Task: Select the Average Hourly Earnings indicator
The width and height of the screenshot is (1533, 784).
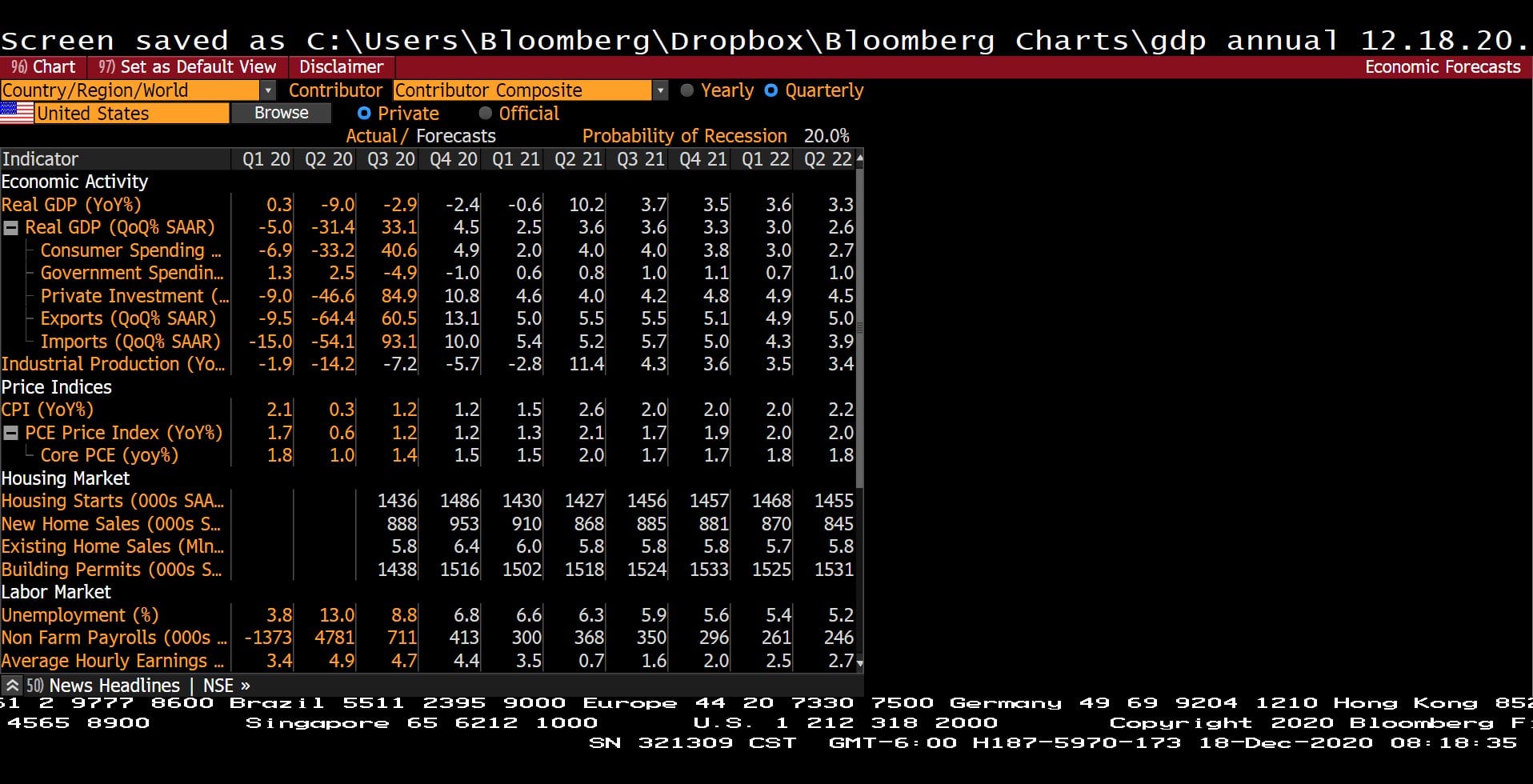Action: tap(113, 661)
